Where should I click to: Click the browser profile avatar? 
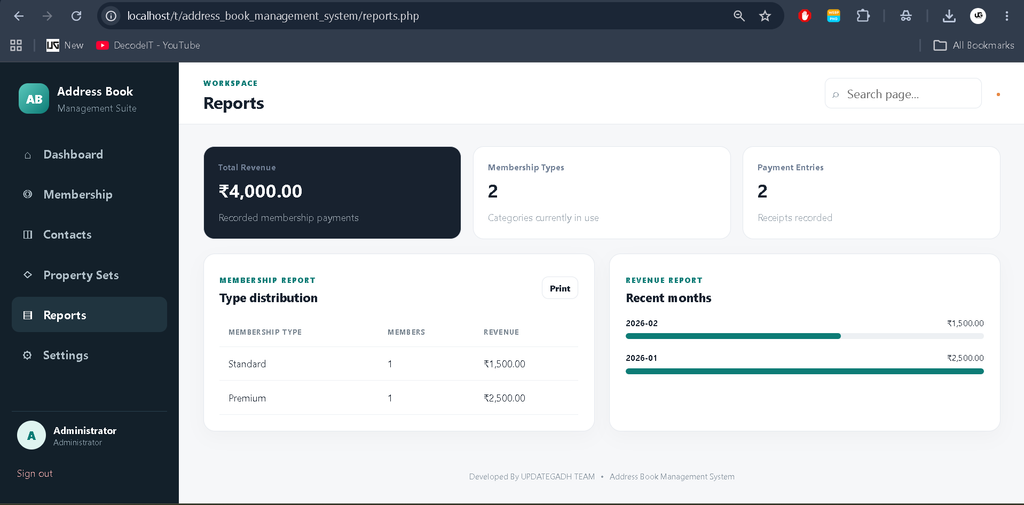[978, 16]
